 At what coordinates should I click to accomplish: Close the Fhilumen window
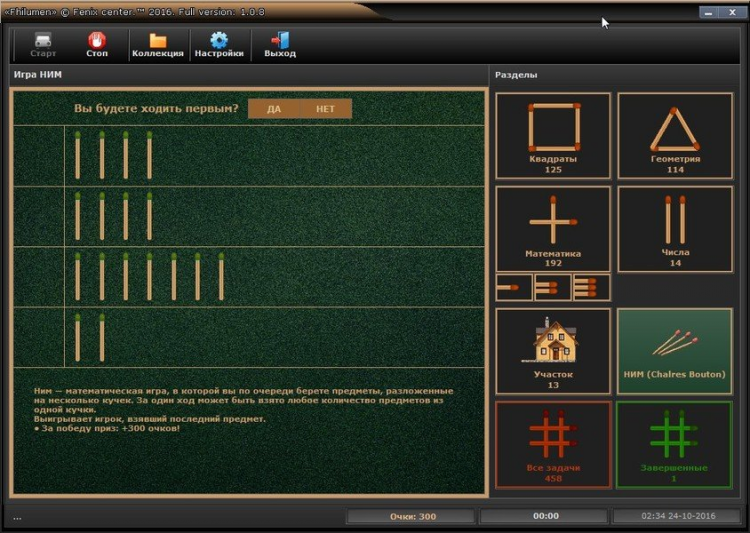[x=732, y=13]
